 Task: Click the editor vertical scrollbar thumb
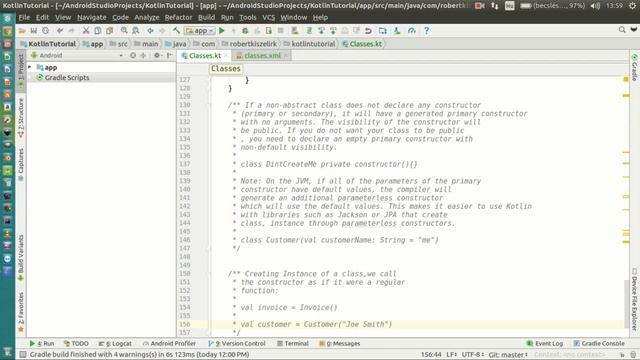[x=627, y=303]
